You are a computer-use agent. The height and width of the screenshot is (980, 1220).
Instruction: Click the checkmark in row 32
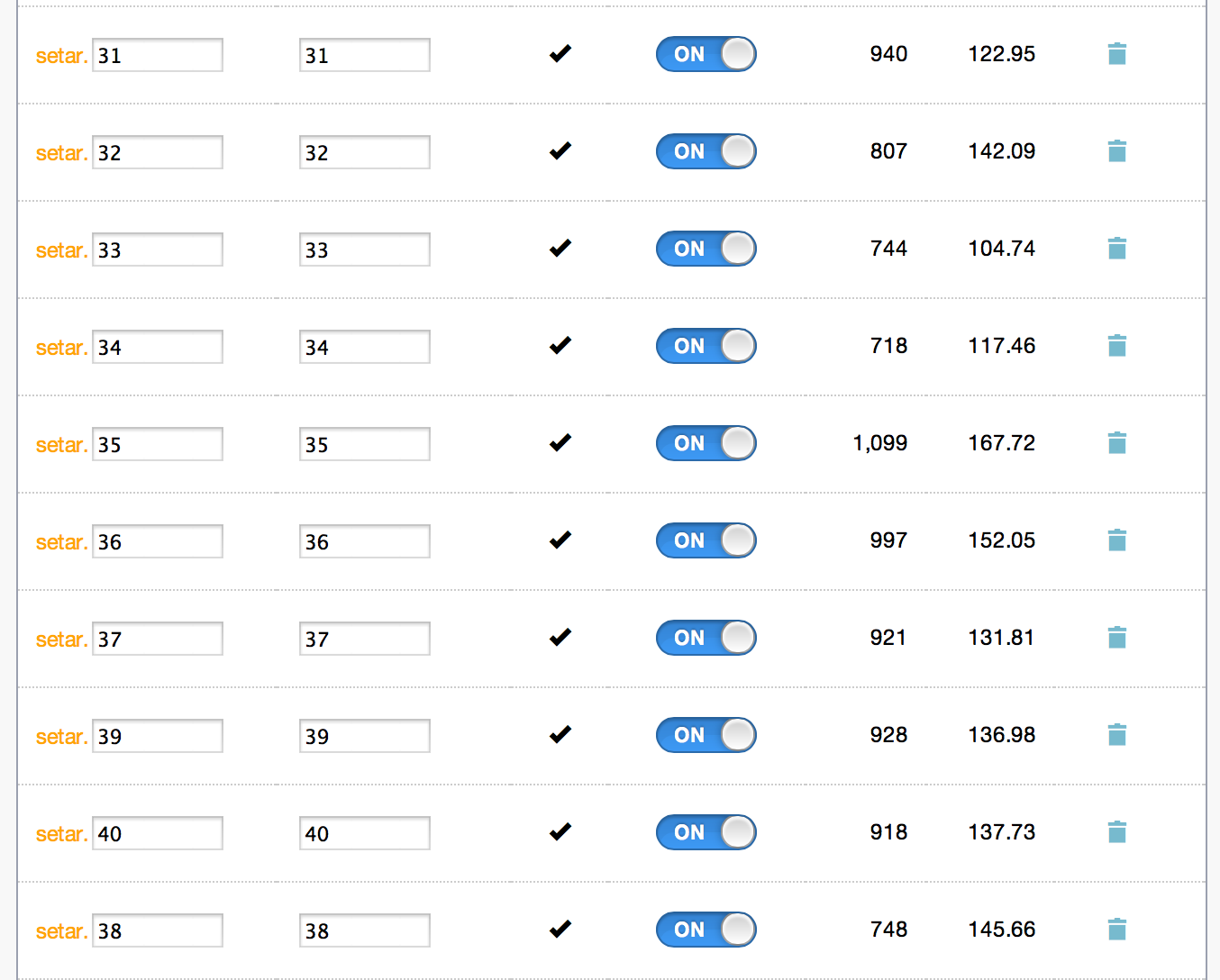560,151
